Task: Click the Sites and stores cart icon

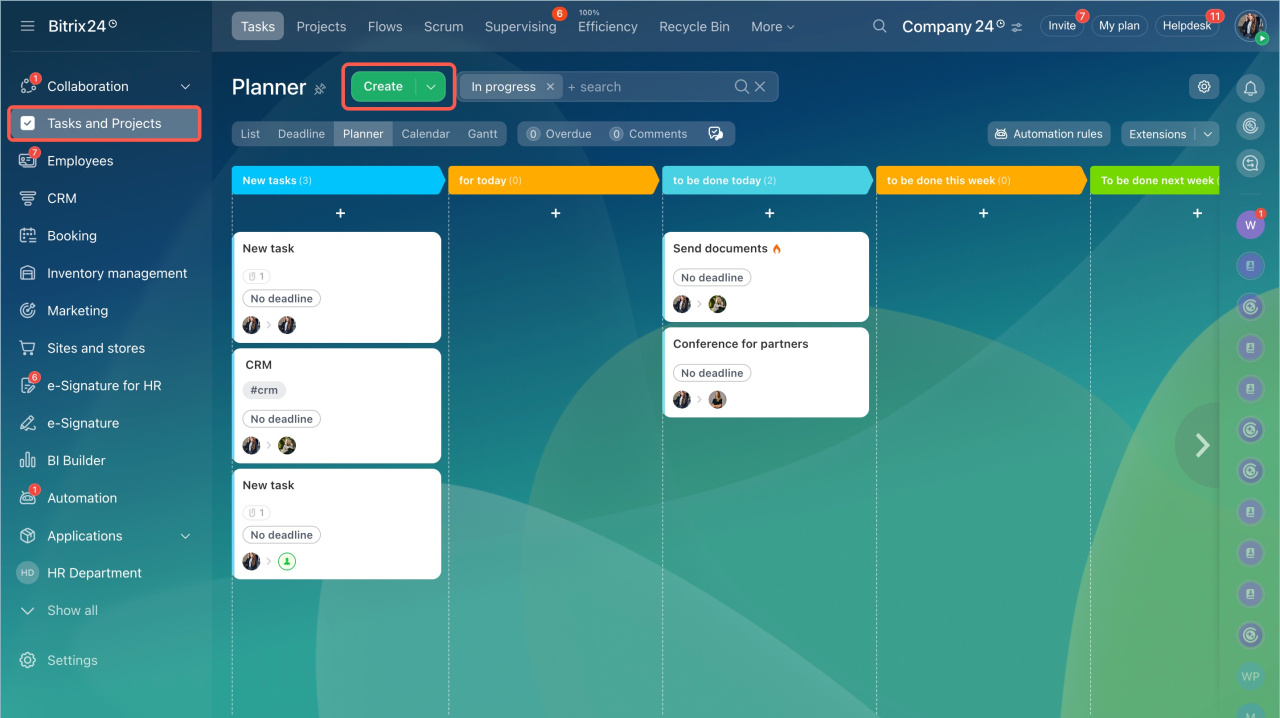Action: (28, 349)
